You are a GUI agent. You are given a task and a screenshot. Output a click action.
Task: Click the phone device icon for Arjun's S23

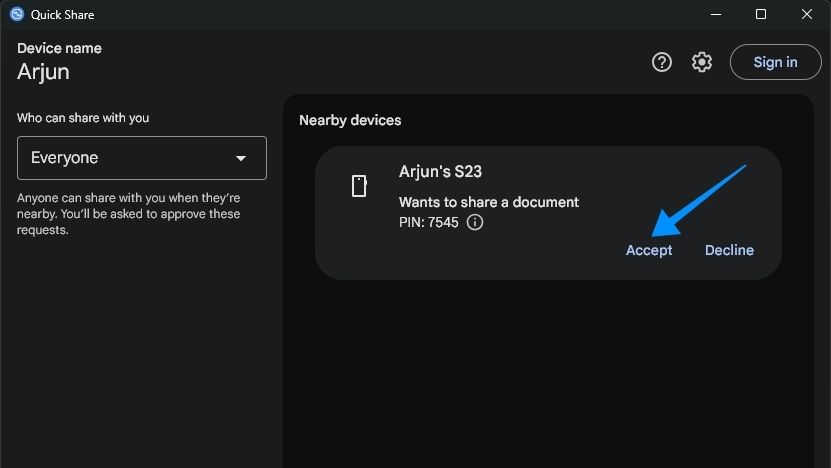(x=359, y=186)
